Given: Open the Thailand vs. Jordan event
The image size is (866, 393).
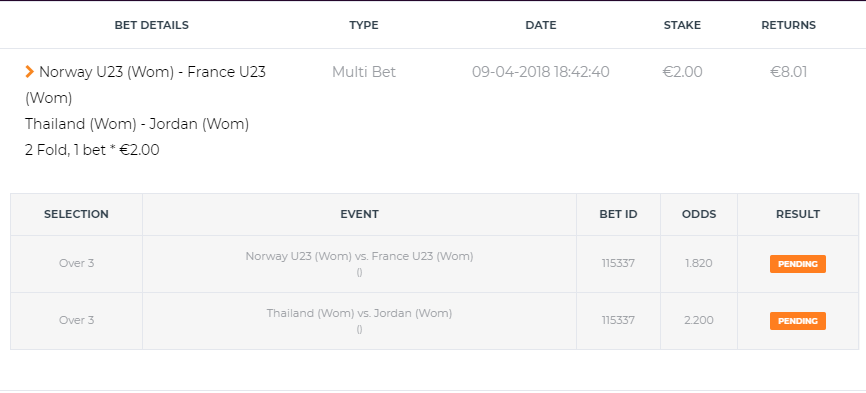Looking at the screenshot, I should click(360, 314).
